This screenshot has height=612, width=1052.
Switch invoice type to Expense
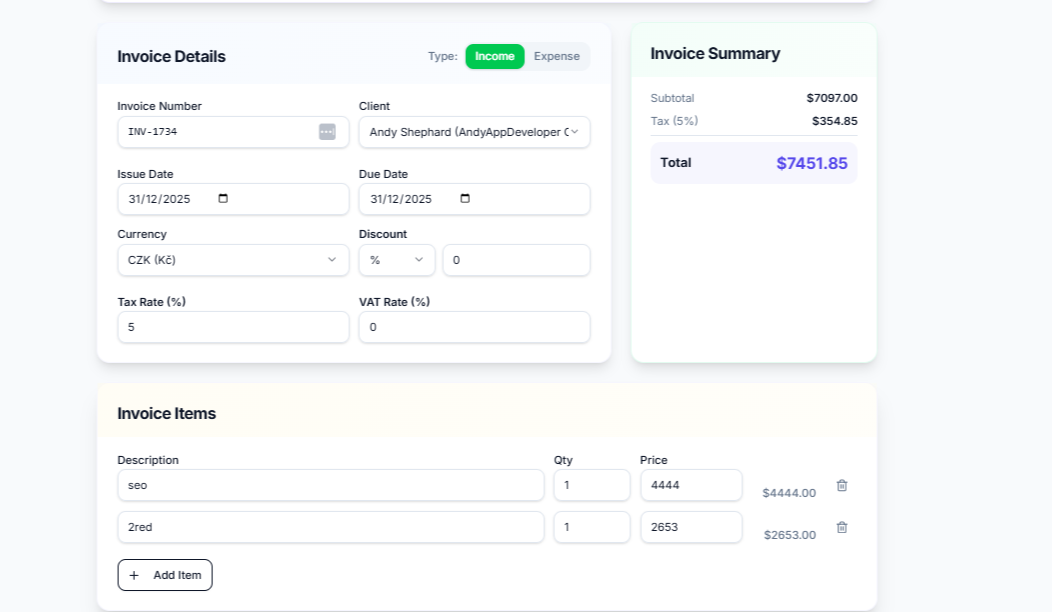[556, 57]
